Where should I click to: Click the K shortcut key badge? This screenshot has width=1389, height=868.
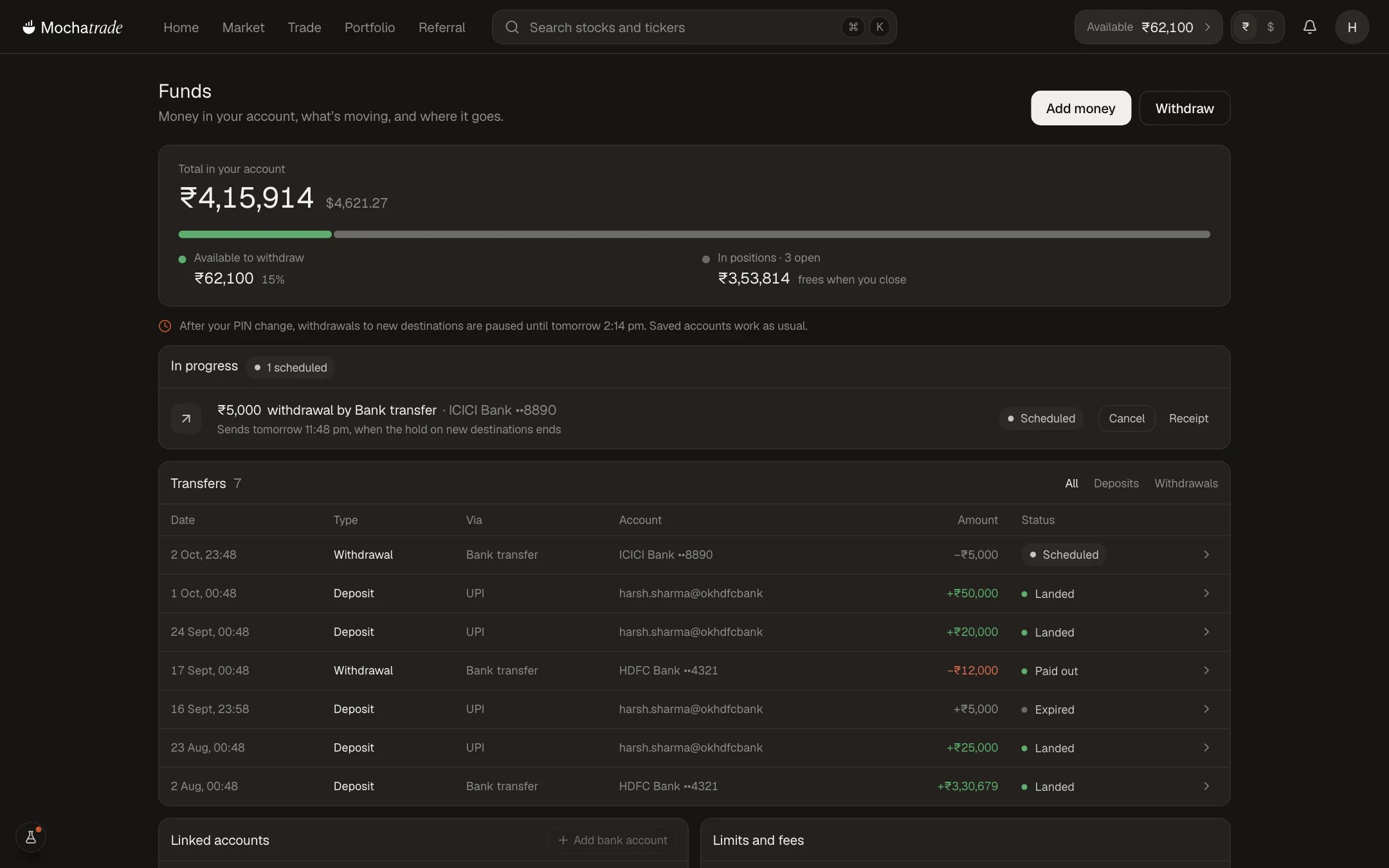coord(880,27)
